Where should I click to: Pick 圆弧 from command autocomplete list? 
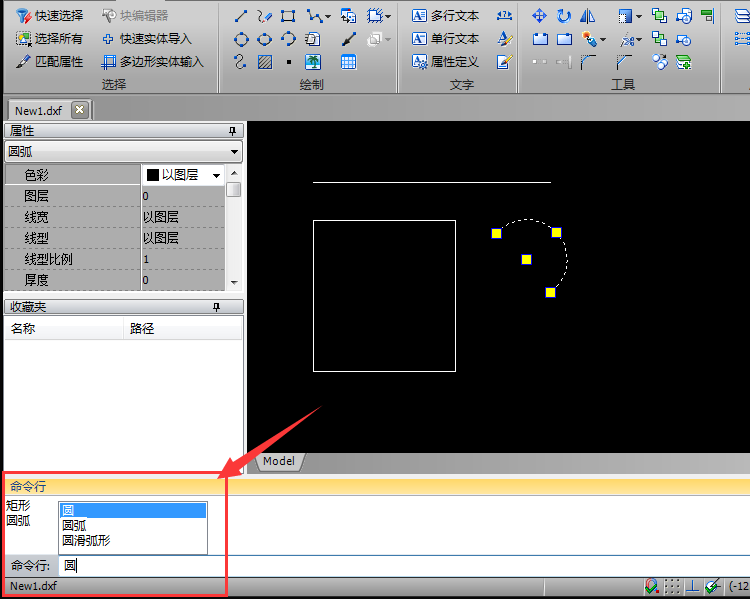click(x=75, y=525)
